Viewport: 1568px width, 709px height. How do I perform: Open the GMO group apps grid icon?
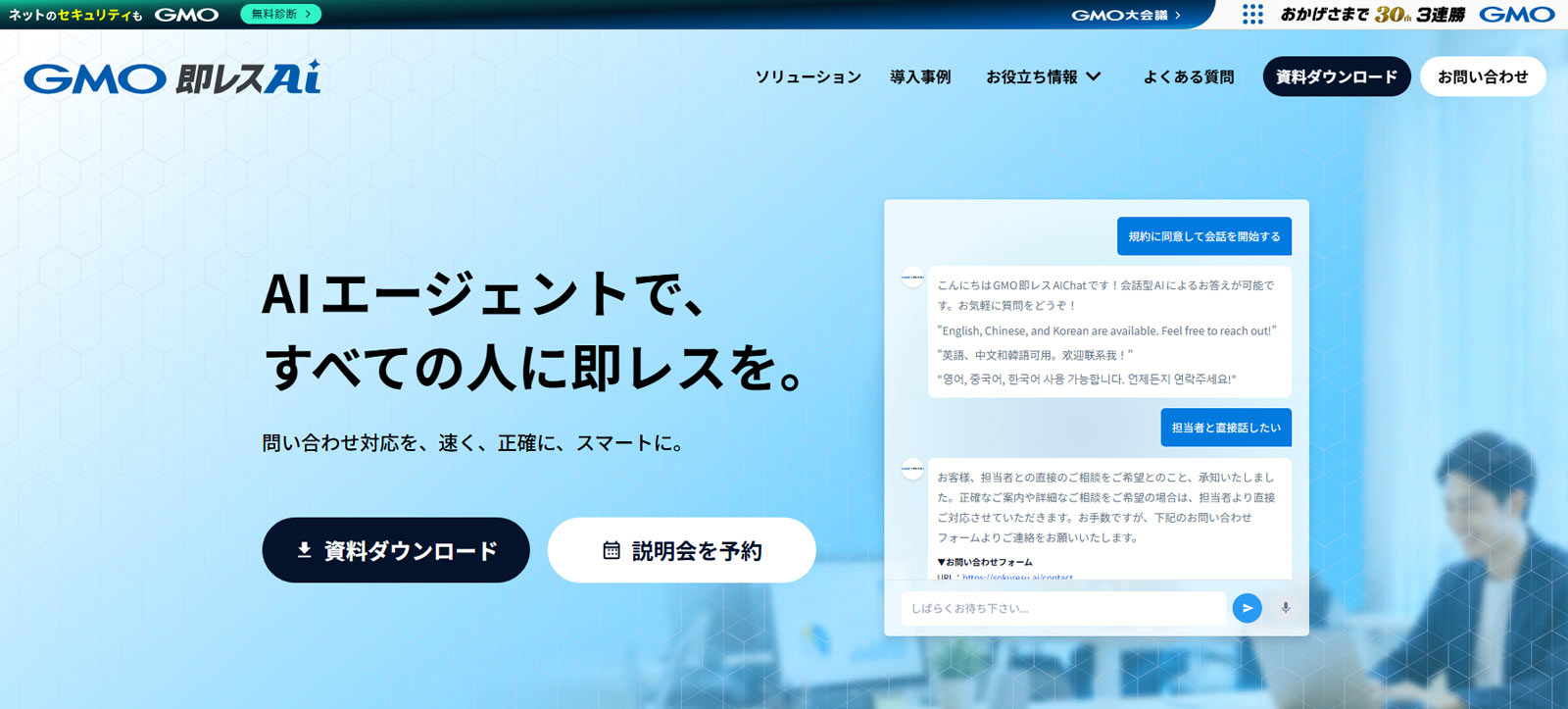(x=1252, y=14)
